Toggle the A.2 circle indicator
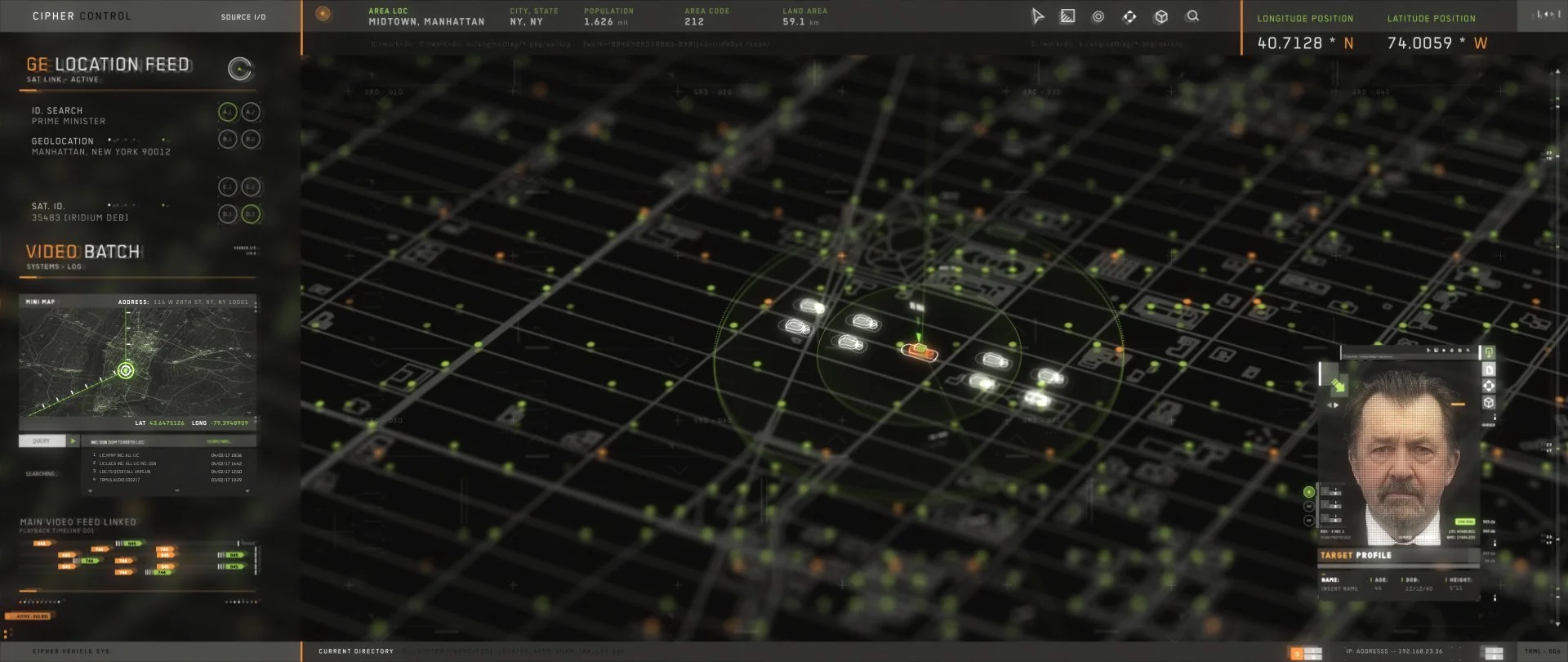The image size is (1568, 662). tap(251, 112)
